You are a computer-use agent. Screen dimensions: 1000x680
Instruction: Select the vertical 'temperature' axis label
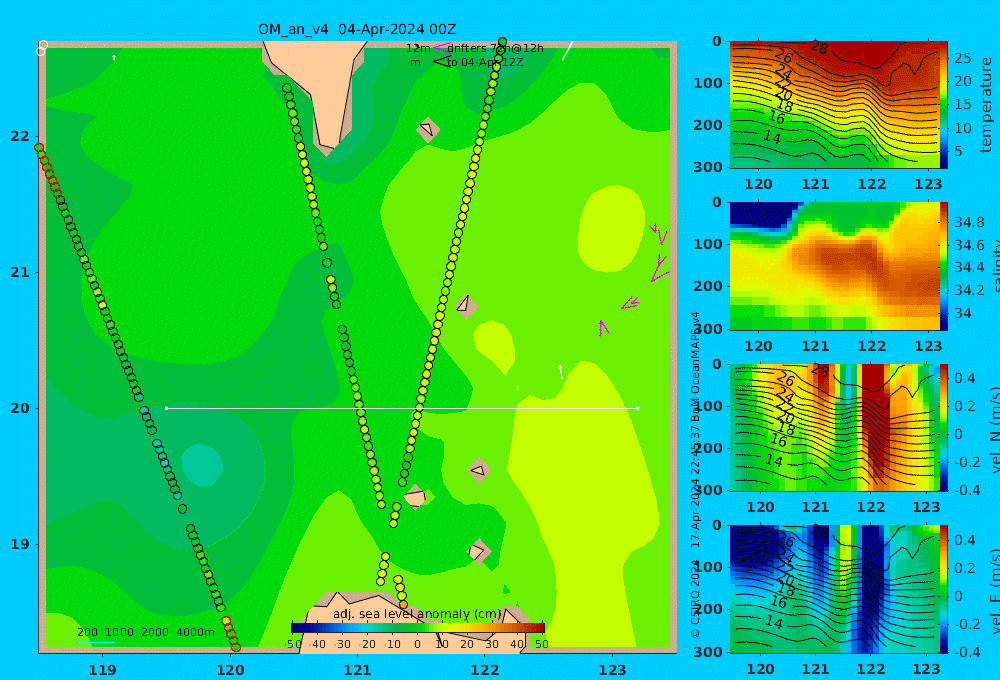(x=986, y=105)
